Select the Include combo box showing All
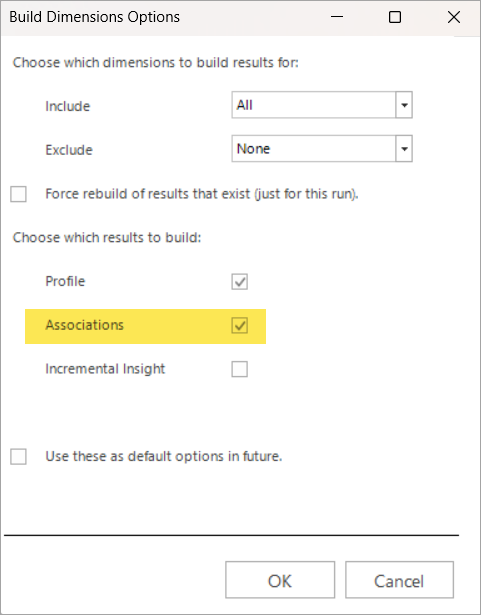The width and height of the screenshot is (481, 615). pos(322,105)
